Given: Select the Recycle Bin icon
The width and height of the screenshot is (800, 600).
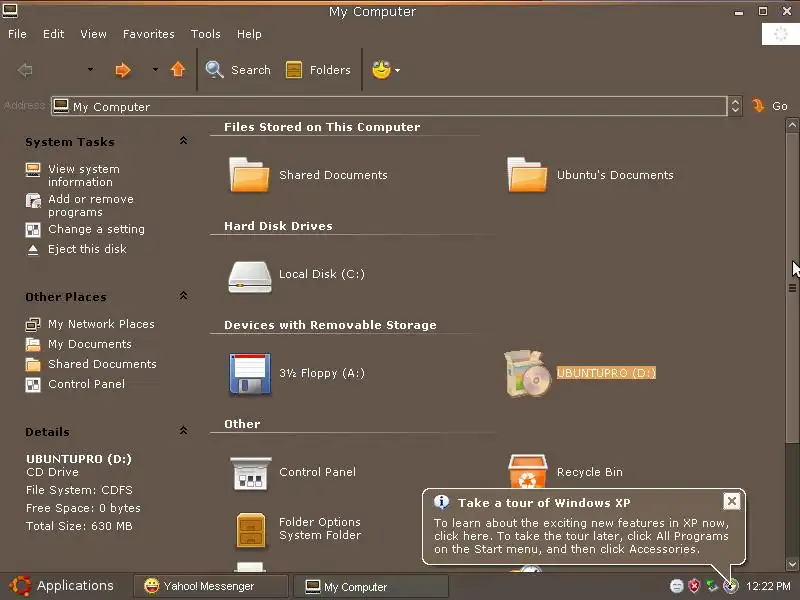Looking at the screenshot, I should 528,470.
